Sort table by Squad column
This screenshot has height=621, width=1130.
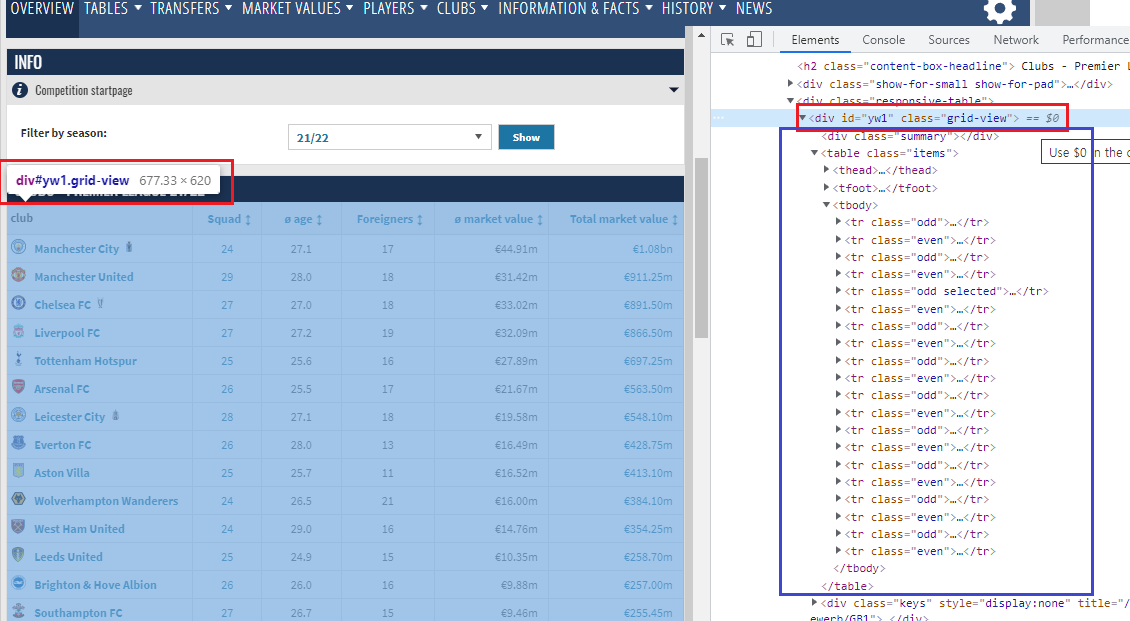click(228, 219)
